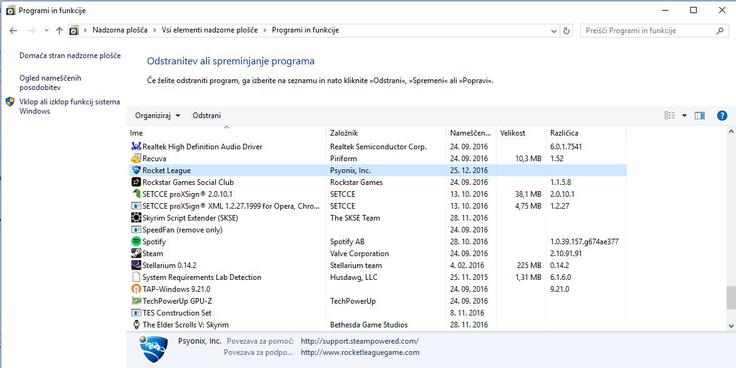736x368 pixels.
Task: Expand chevron after Vsi elementi nadzorne plošče
Action: tap(265, 31)
